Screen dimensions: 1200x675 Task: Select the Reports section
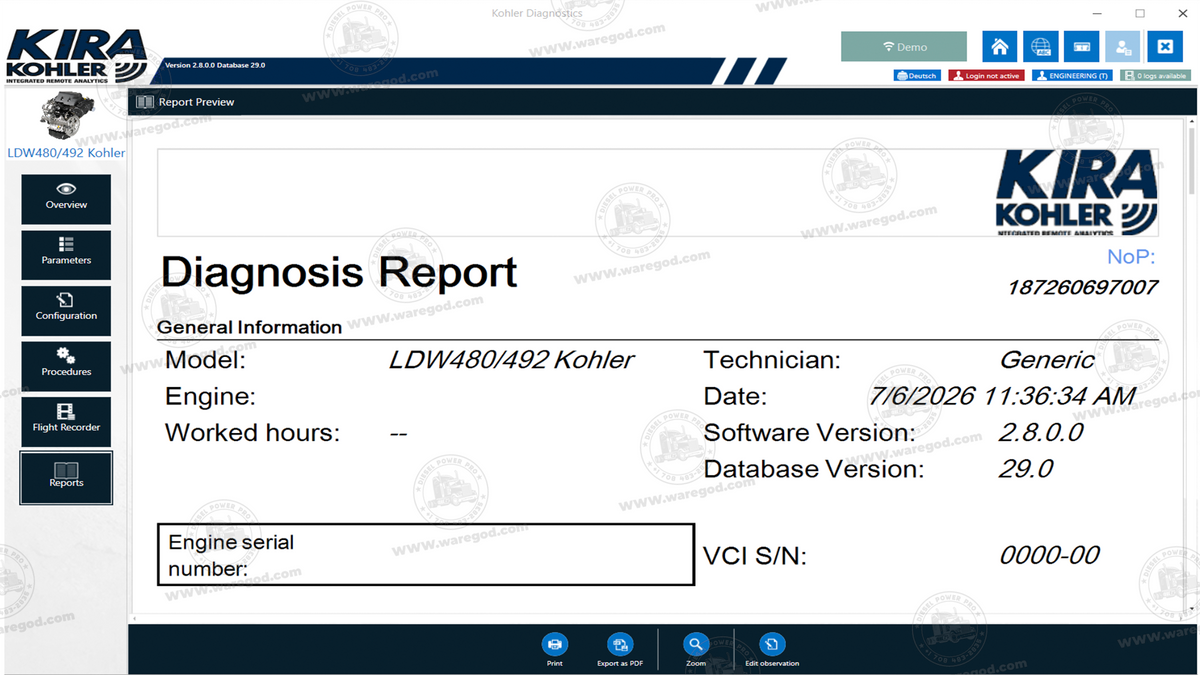(66, 478)
